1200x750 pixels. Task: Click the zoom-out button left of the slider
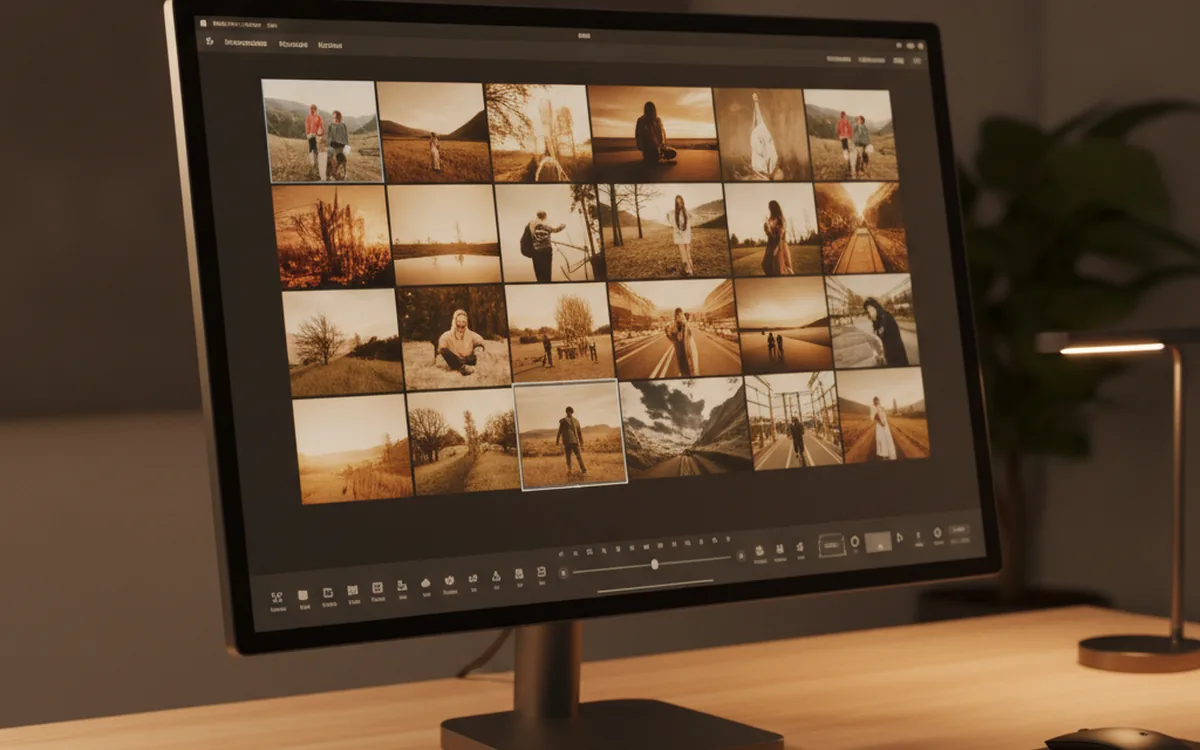coord(564,572)
